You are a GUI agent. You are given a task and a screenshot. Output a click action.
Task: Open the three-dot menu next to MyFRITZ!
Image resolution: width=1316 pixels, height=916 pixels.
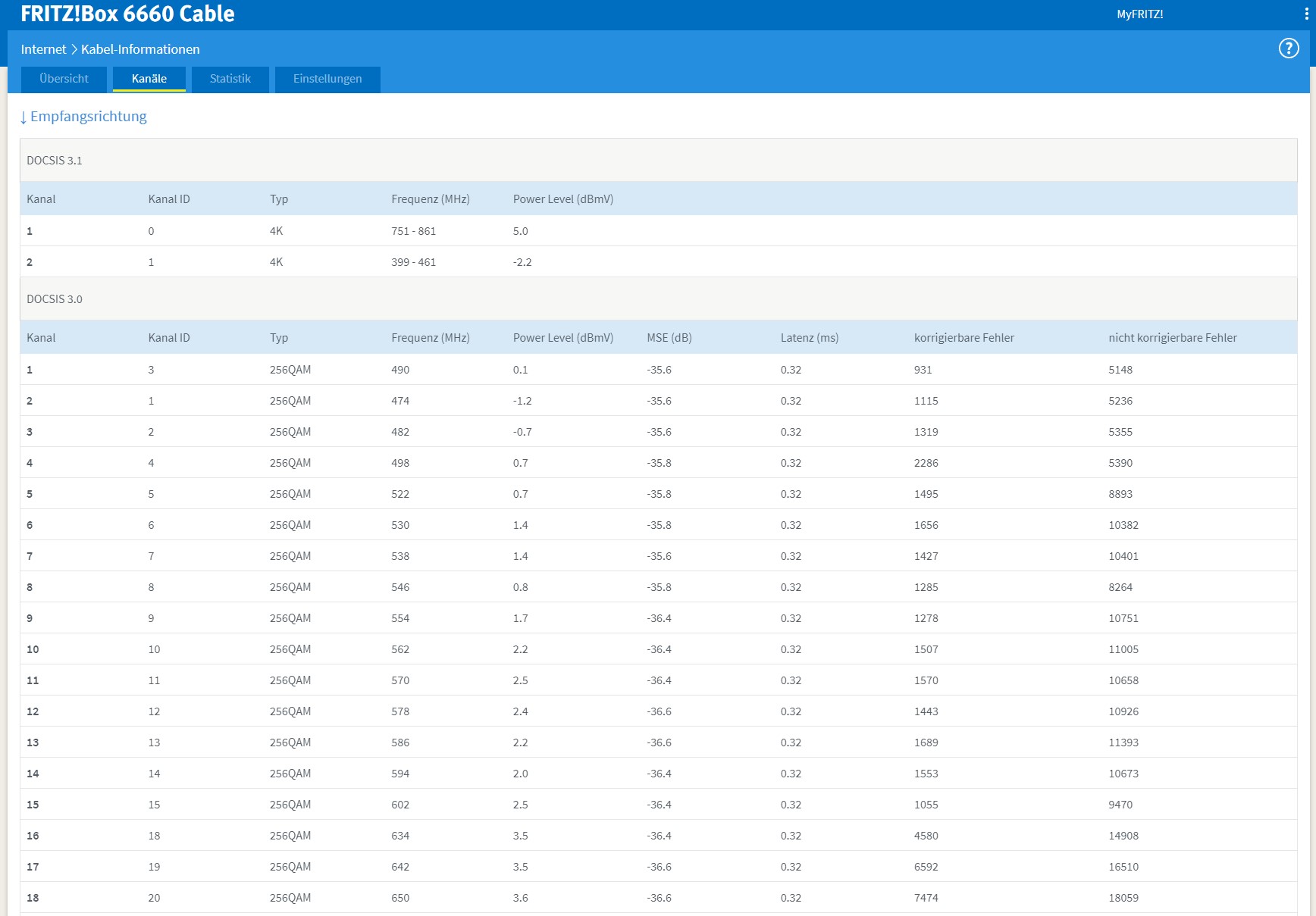1306,14
